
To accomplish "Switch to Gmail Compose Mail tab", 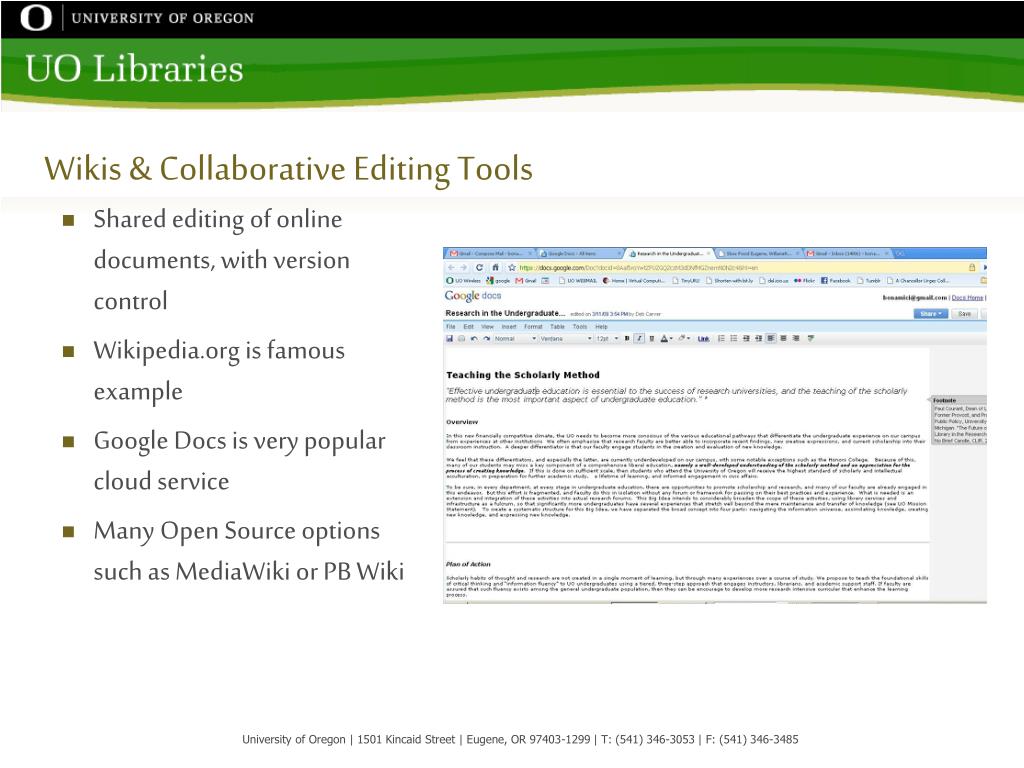I will click(x=490, y=253).
